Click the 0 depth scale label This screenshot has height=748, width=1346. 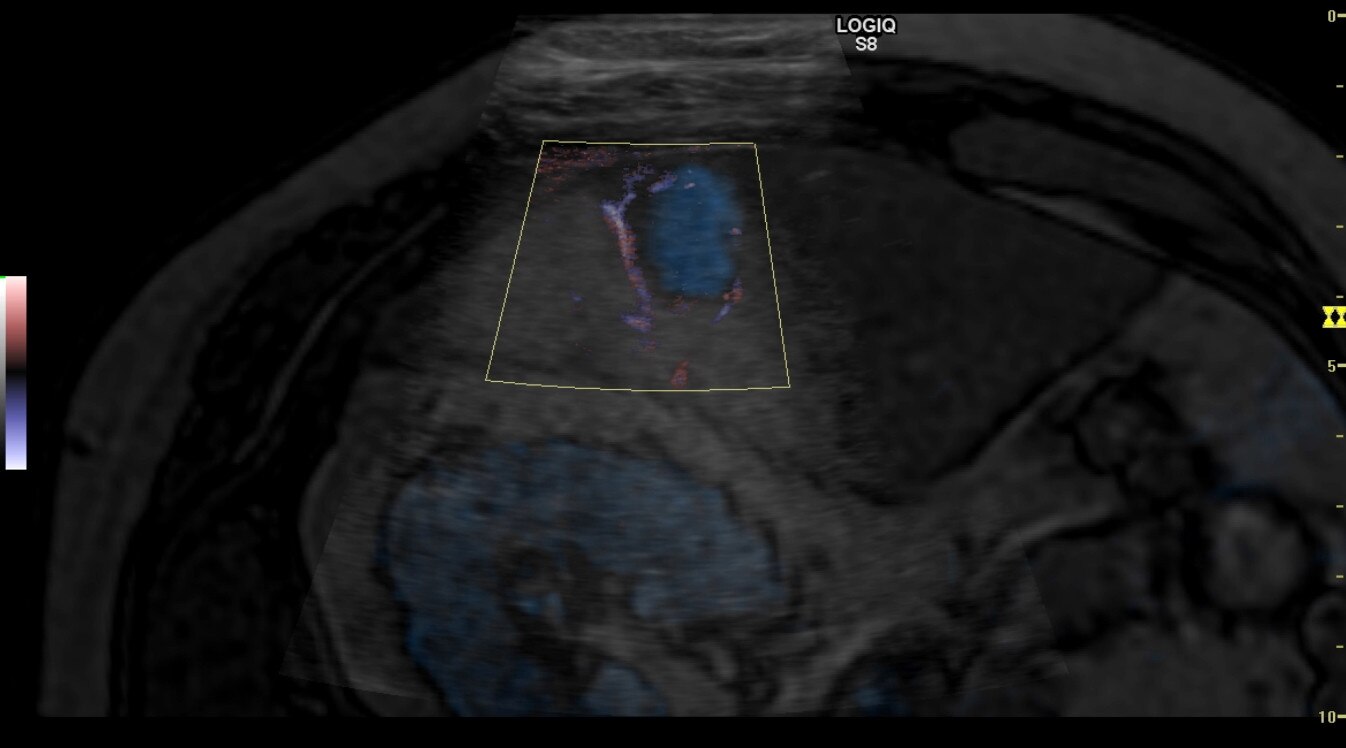click(1331, 16)
